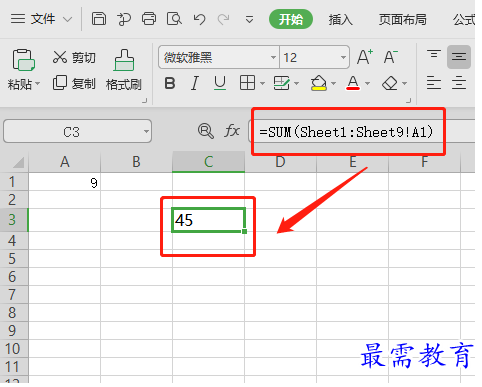Toggle italic formatting
This screenshot has height=387, width=482.
click(x=195, y=83)
